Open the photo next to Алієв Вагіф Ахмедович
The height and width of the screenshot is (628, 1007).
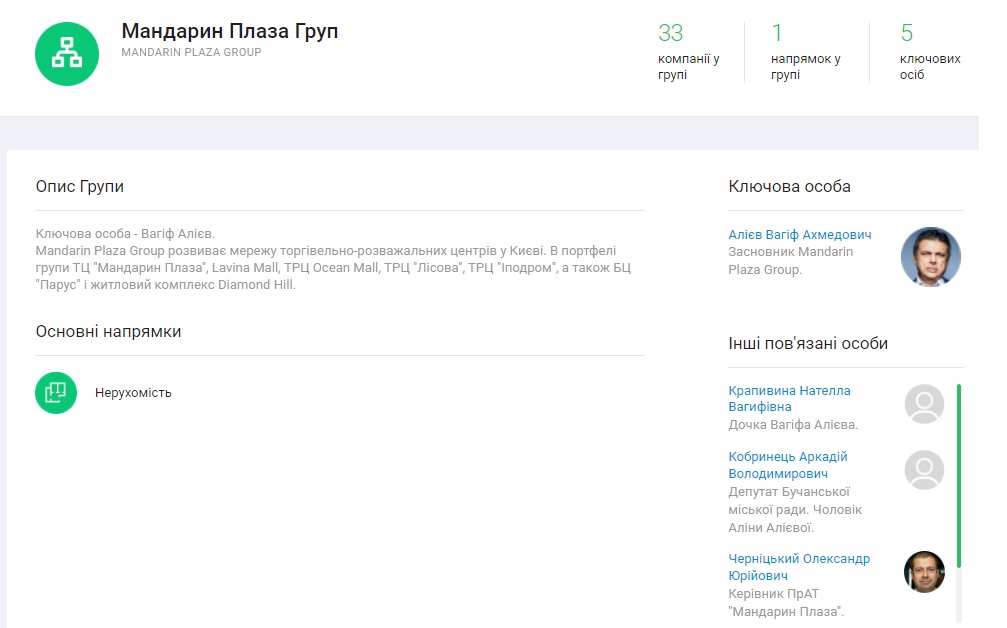(930, 257)
